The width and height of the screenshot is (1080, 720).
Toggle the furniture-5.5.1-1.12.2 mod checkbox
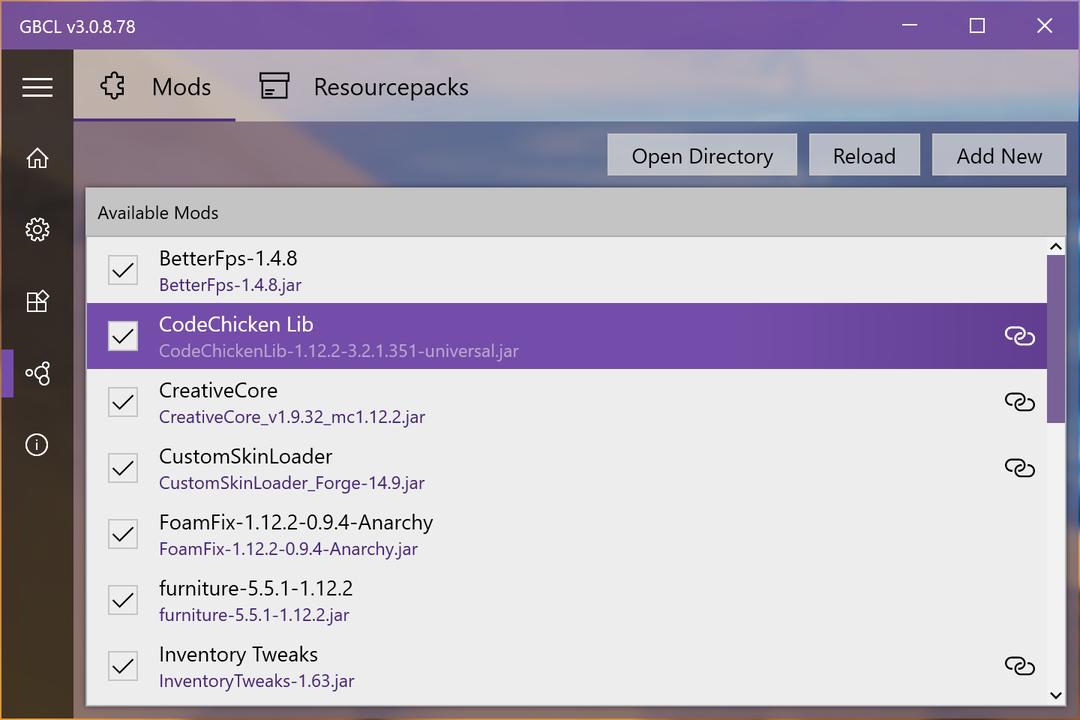click(x=123, y=600)
